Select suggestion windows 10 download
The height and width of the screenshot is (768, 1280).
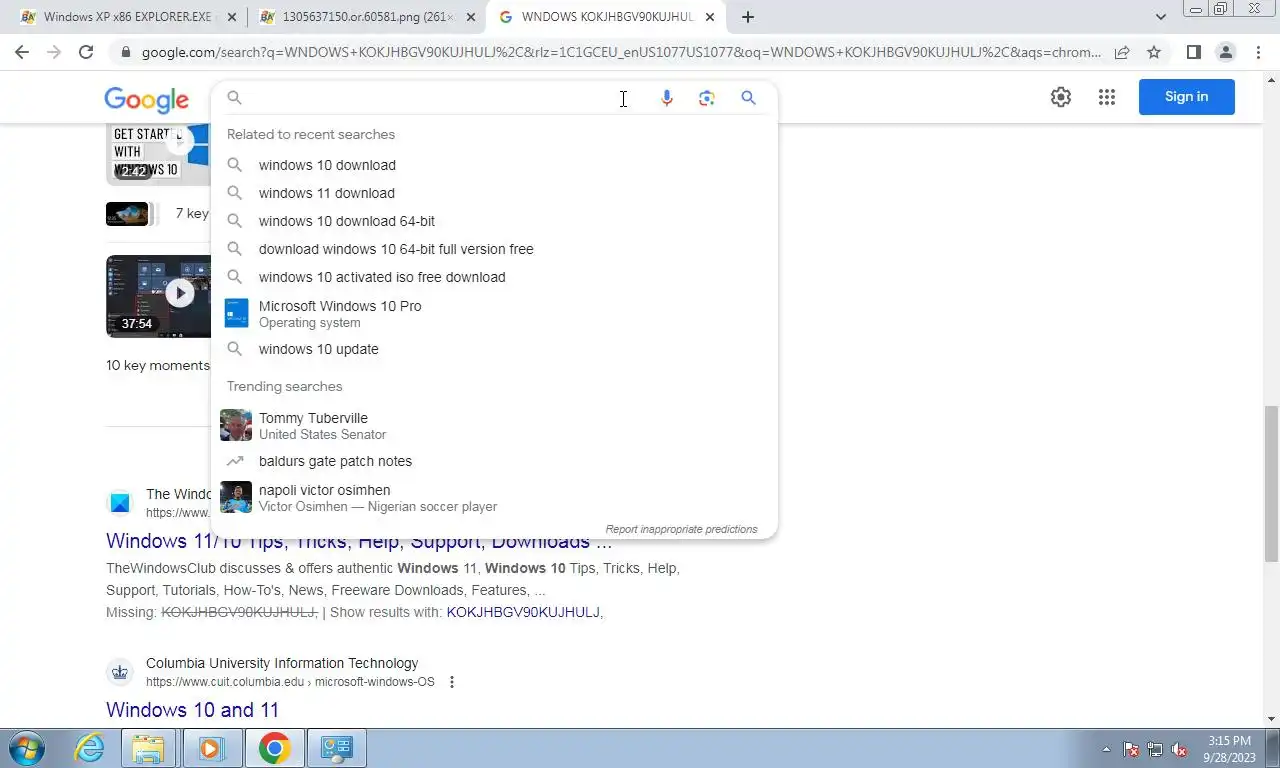click(x=494, y=165)
